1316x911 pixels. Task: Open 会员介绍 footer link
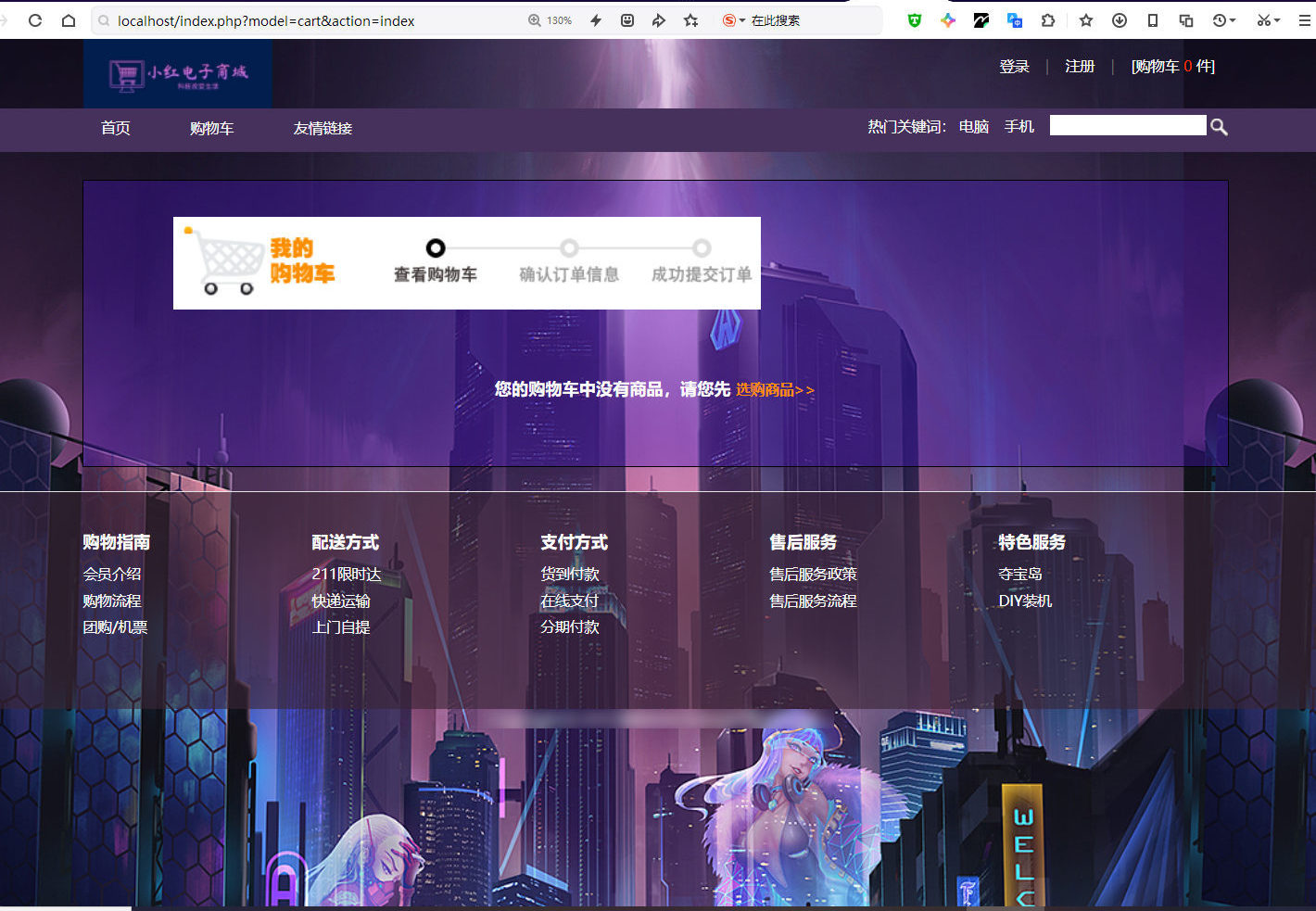pos(112,575)
